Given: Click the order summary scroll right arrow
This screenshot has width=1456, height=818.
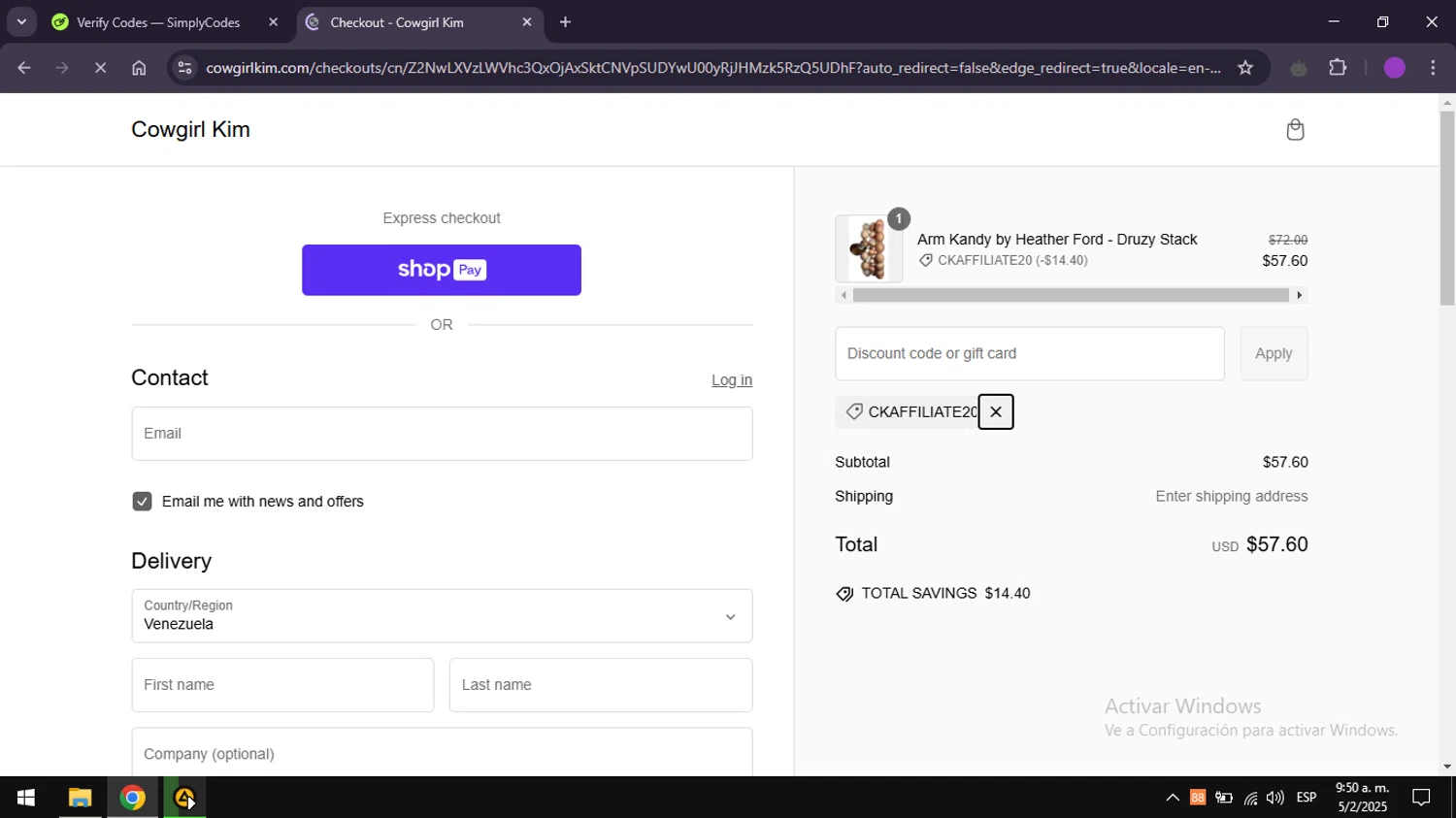Looking at the screenshot, I should (x=1300, y=295).
